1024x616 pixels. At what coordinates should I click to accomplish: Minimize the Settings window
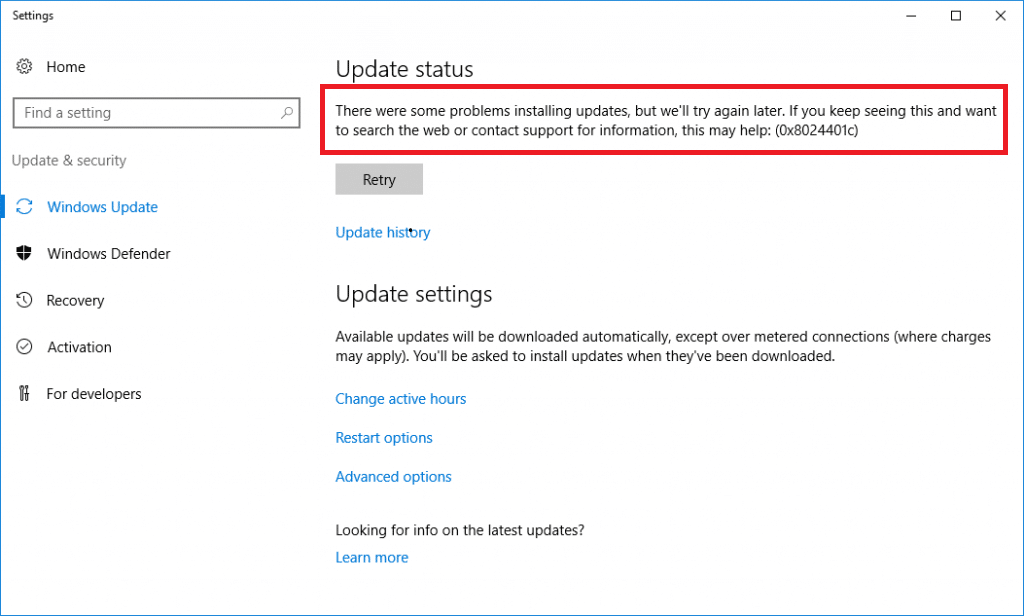point(911,16)
